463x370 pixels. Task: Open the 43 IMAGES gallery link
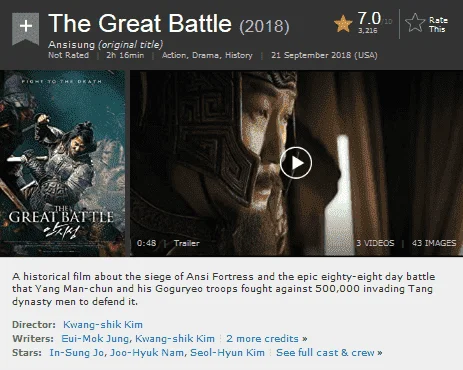tap(434, 243)
